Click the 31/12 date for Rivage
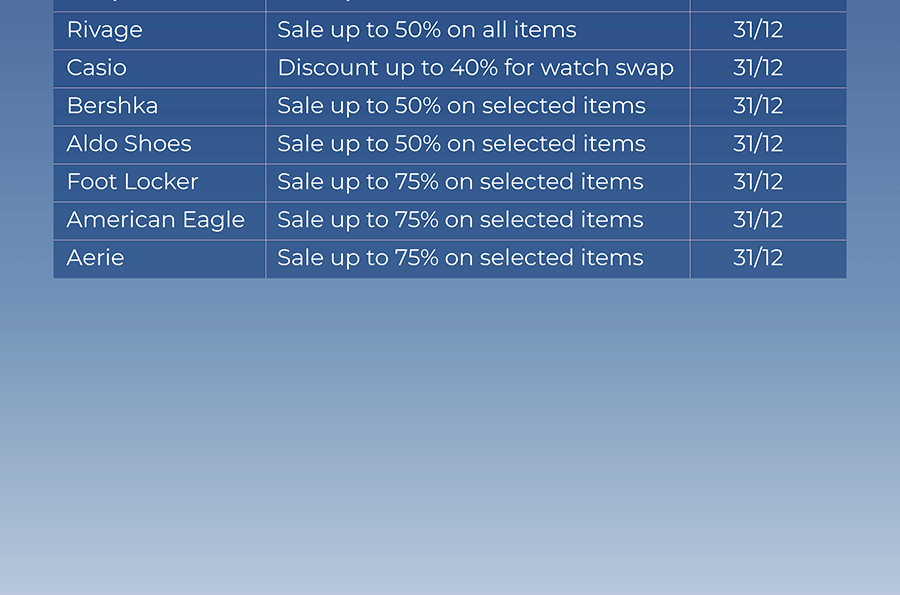Image resolution: width=900 pixels, height=595 pixels. tap(758, 30)
